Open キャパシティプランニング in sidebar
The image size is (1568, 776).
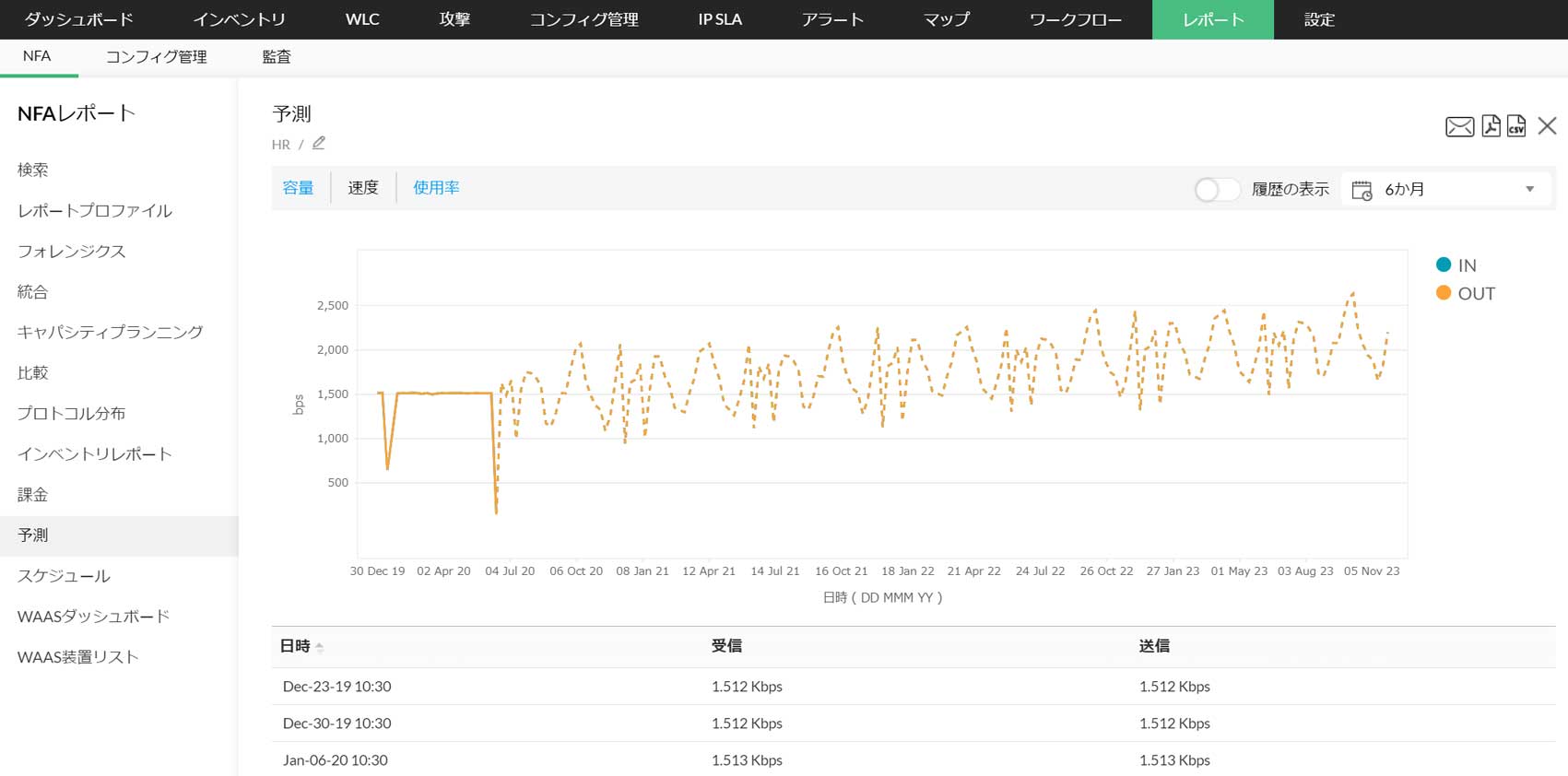click(110, 332)
